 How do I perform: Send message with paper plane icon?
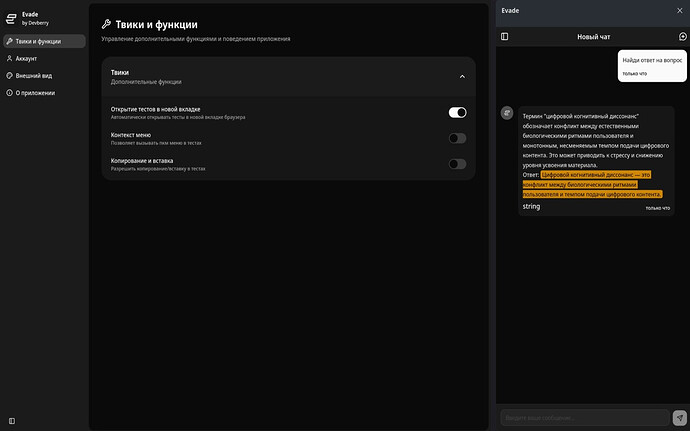680,417
